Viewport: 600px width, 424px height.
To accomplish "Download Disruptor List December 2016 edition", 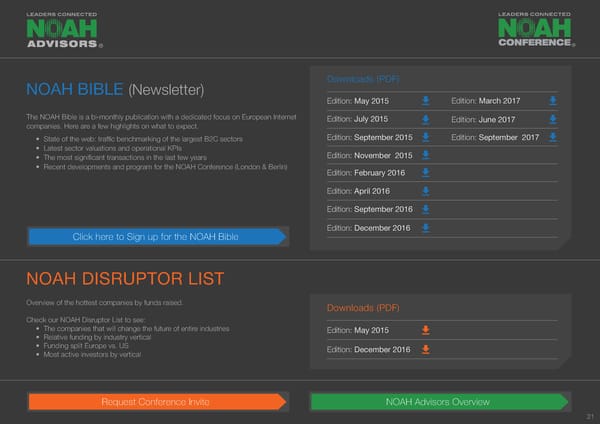I will (425, 349).
